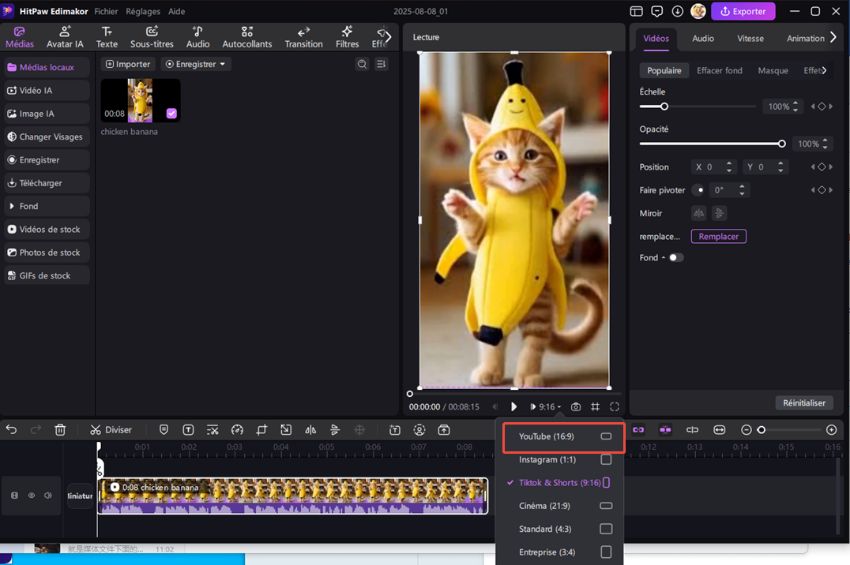Image resolution: width=850 pixels, height=565 pixels.
Task: Click the mirror flip icon in timeline toolbar
Action: 310,430
